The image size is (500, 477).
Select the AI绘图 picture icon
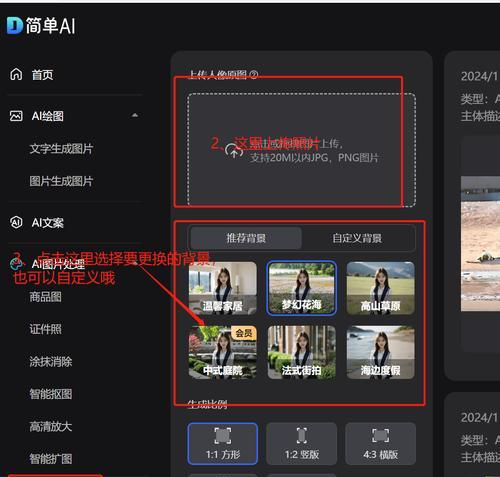(x=16, y=116)
